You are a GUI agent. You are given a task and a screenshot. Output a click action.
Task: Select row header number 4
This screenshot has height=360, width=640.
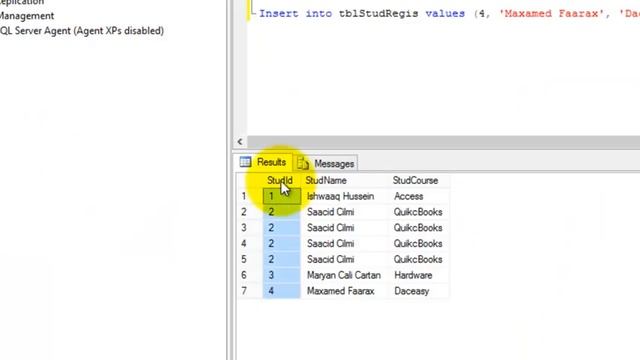pyautogui.click(x=249, y=244)
